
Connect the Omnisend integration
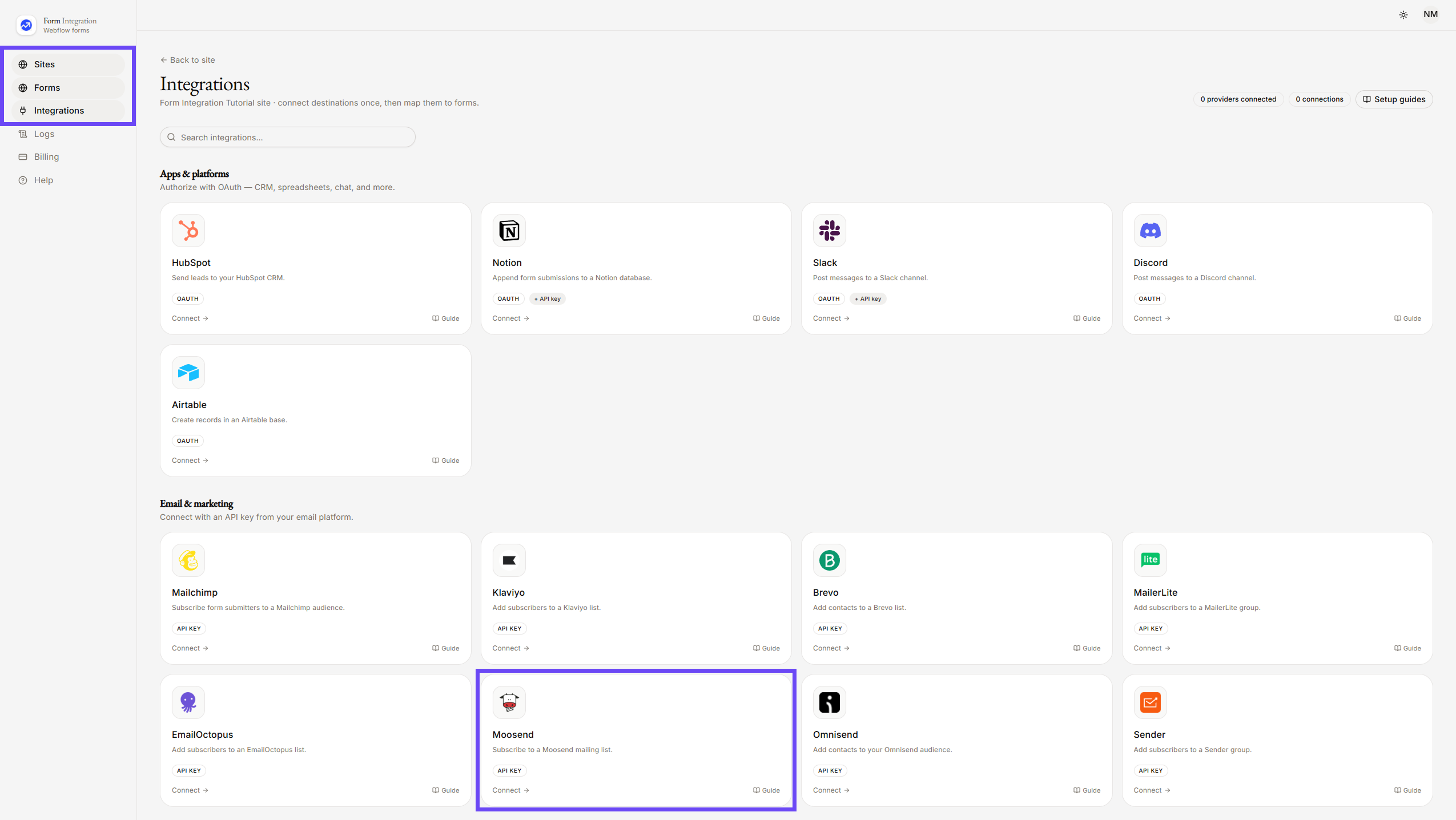(831, 790)
